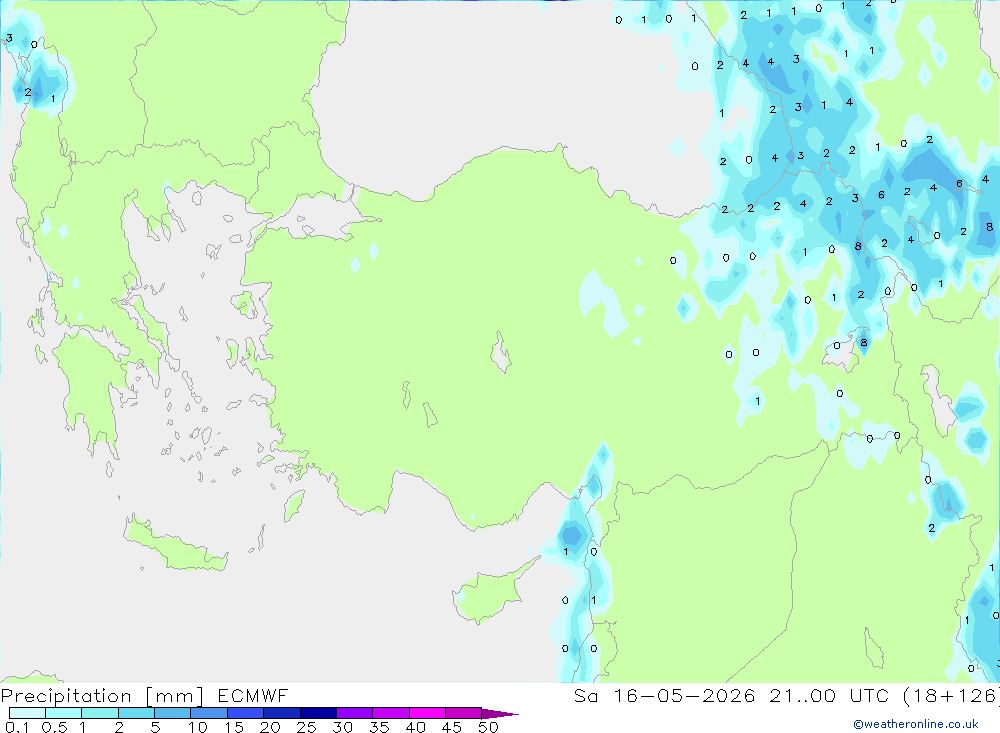Select the legend label "5"

point(155,727)
